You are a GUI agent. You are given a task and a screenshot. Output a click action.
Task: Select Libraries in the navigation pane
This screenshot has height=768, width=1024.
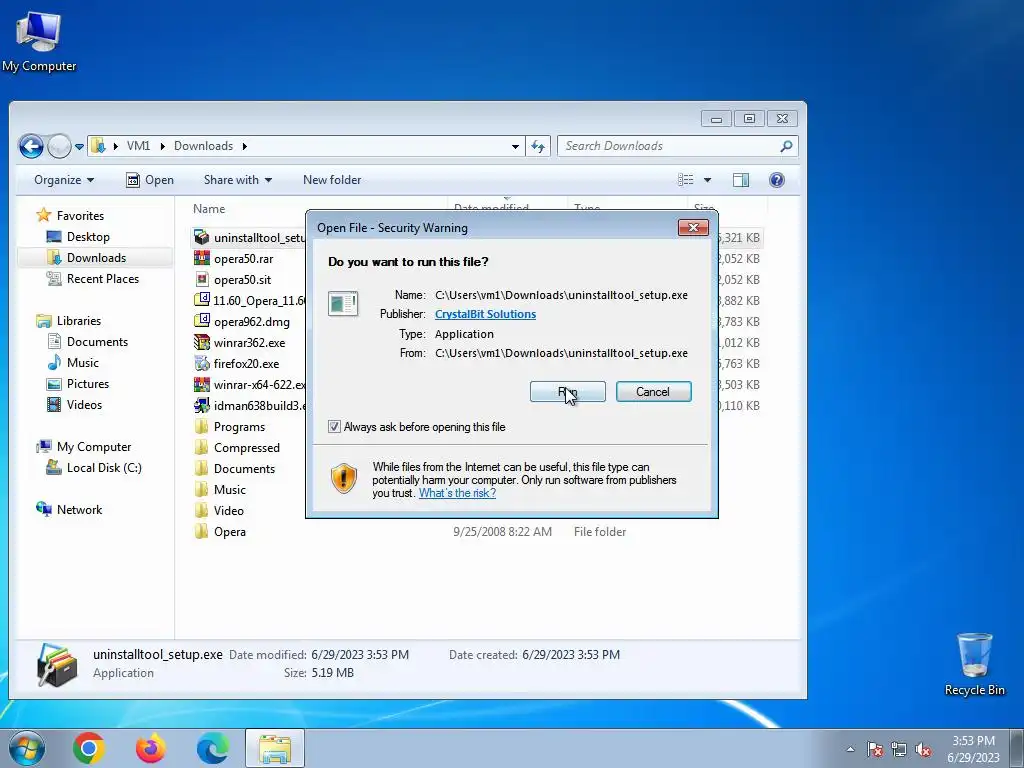78,321
